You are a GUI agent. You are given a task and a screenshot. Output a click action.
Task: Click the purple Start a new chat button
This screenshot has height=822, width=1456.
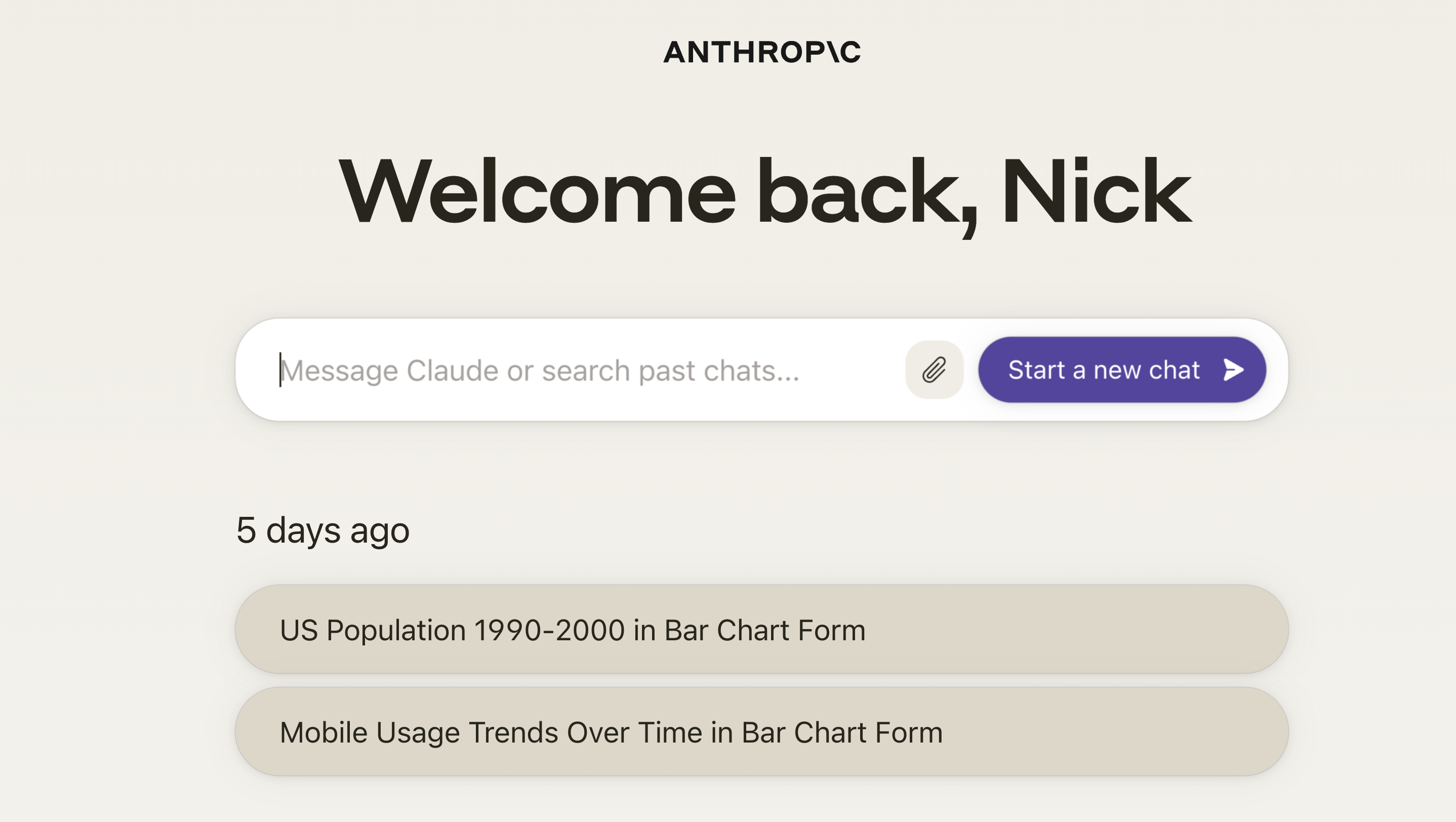(1122, 370)
